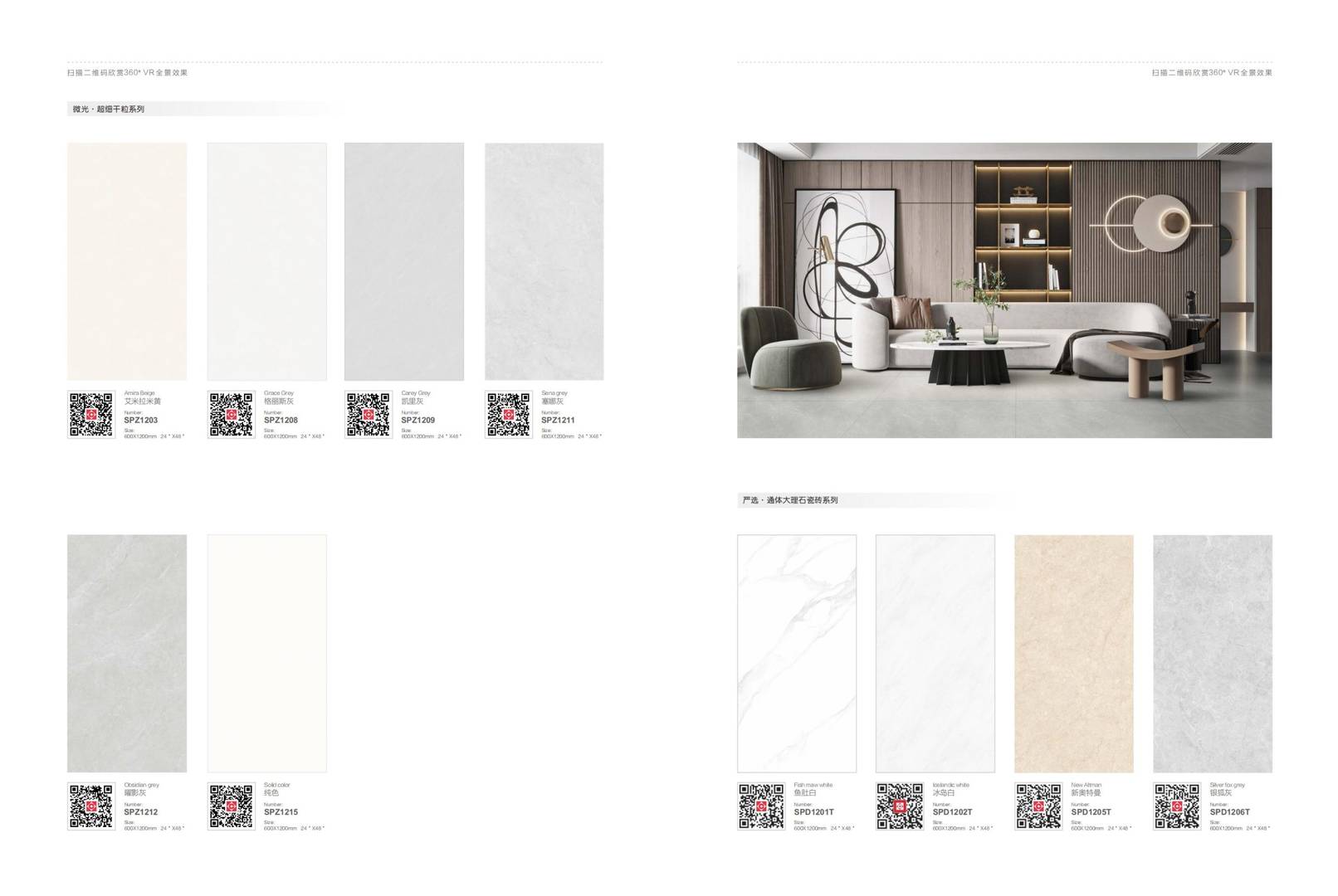Screen dimensions: 1338x896
Task: Click the SPZ1211 product number text
Action: [558, 421]
